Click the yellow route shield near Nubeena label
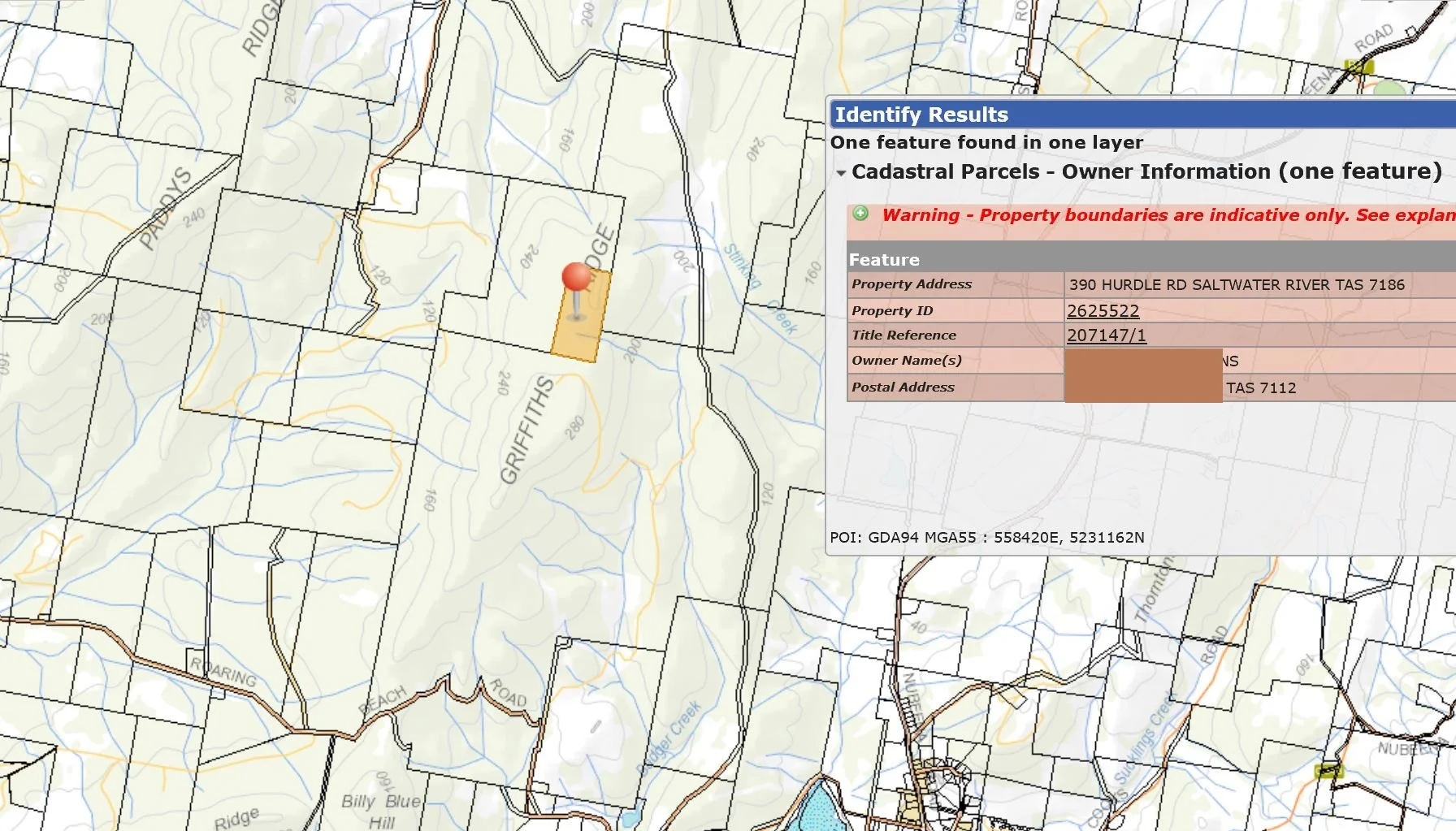1456x831 pixels. click(x=1329, y=770)
